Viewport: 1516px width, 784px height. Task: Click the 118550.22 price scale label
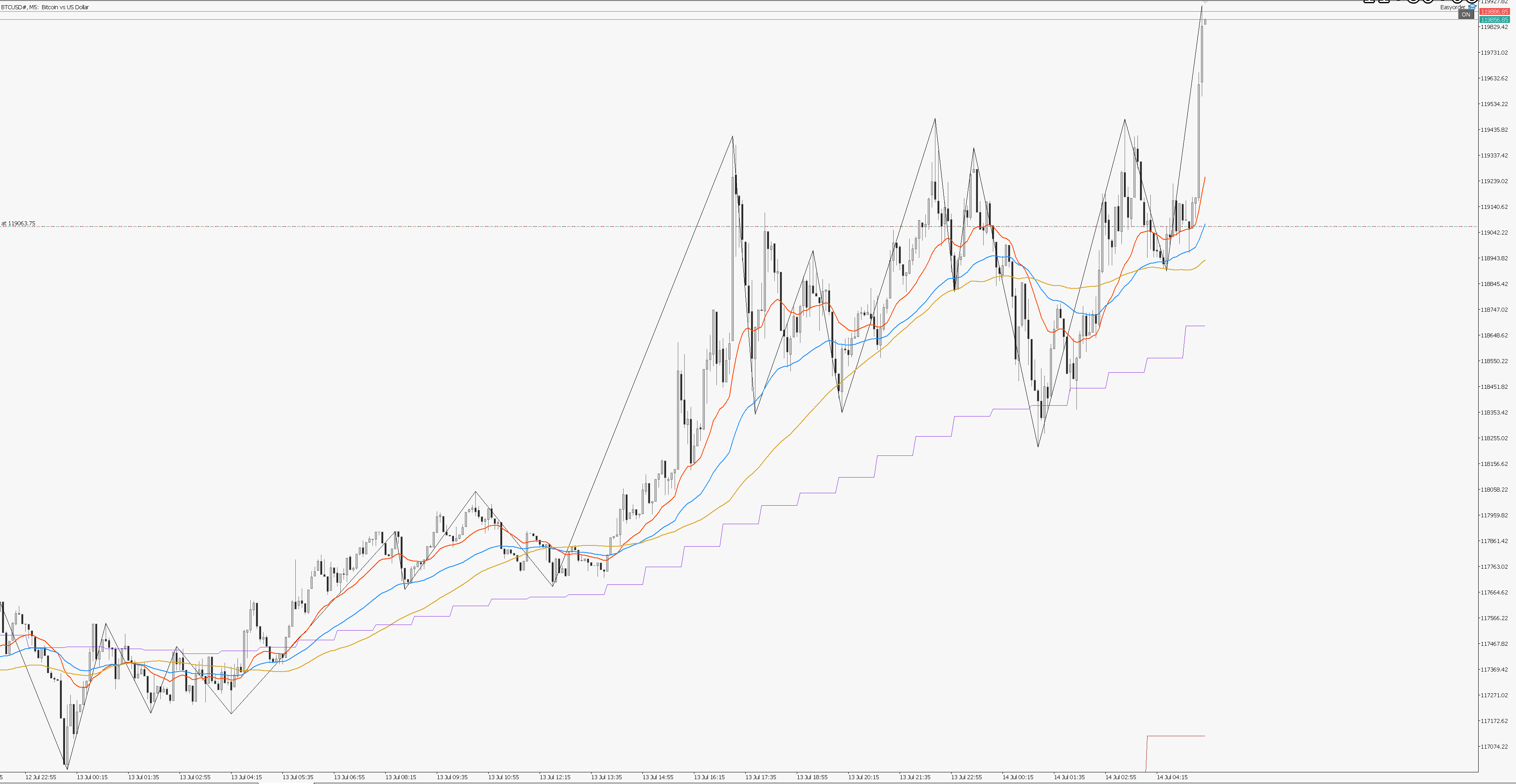tap(1494, 361)
